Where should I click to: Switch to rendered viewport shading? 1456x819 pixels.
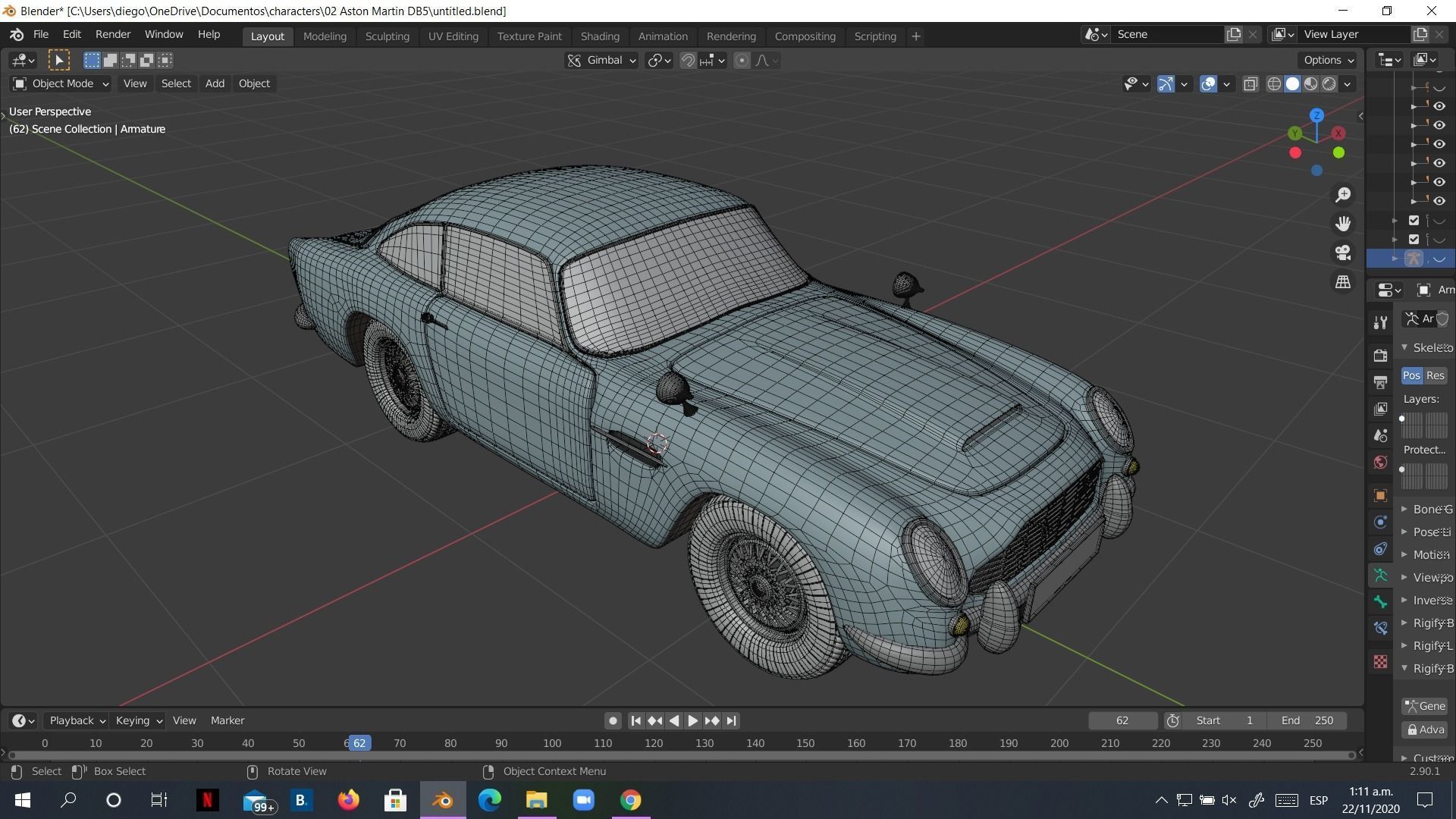(1329, 83)
